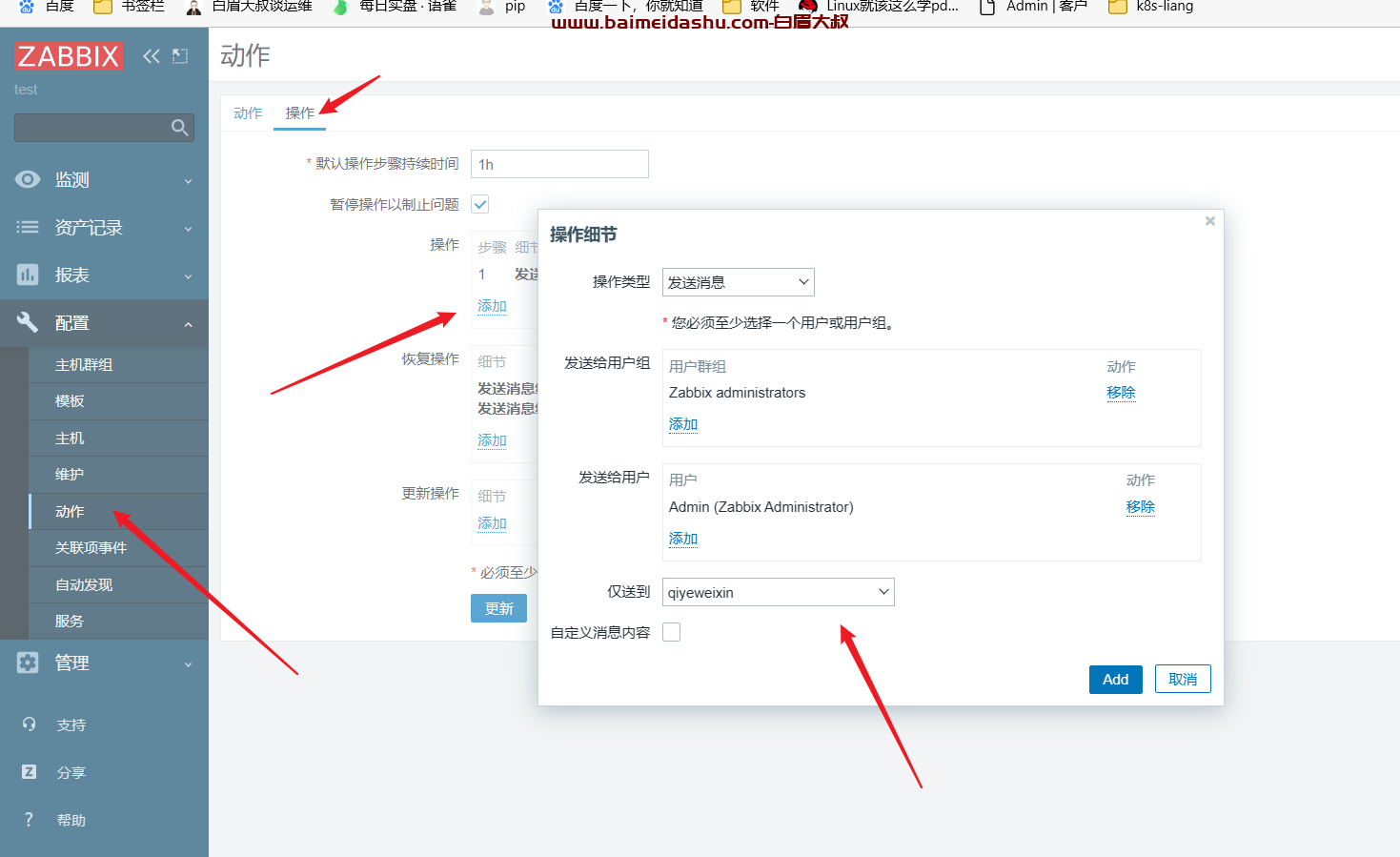Image resolution: width=1400 pixels, height=857 pixels.
Task: Click the Add button in dialog
Action: (x=1116, y=679)
